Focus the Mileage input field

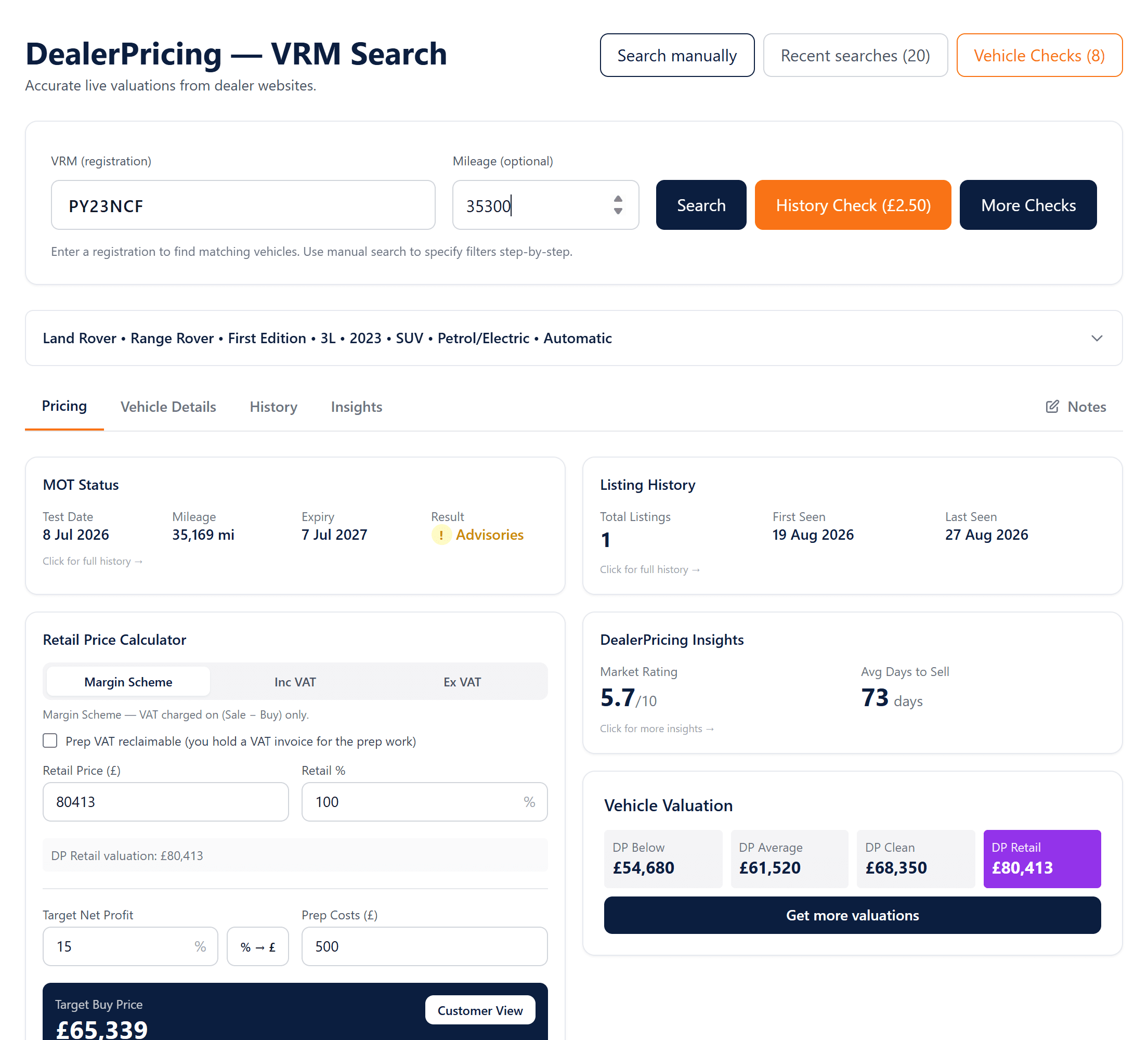click(545, 205)
